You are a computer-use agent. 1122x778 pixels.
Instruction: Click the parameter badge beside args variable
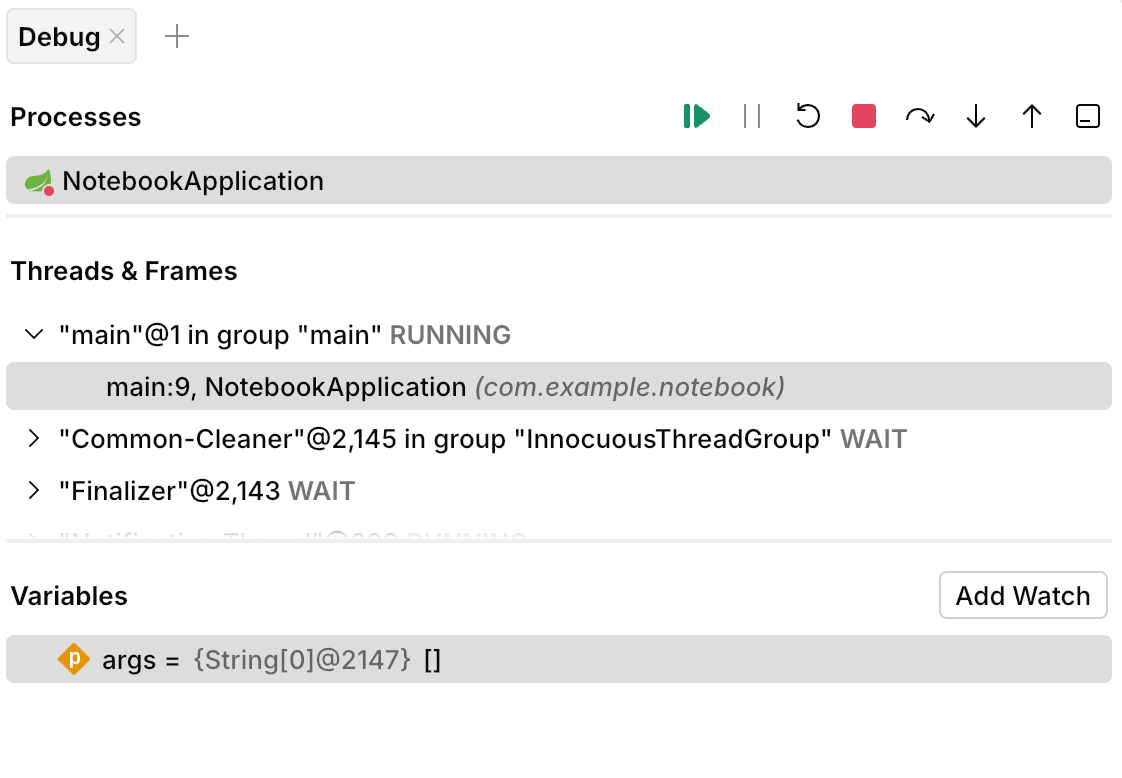(x=74, y=659)
